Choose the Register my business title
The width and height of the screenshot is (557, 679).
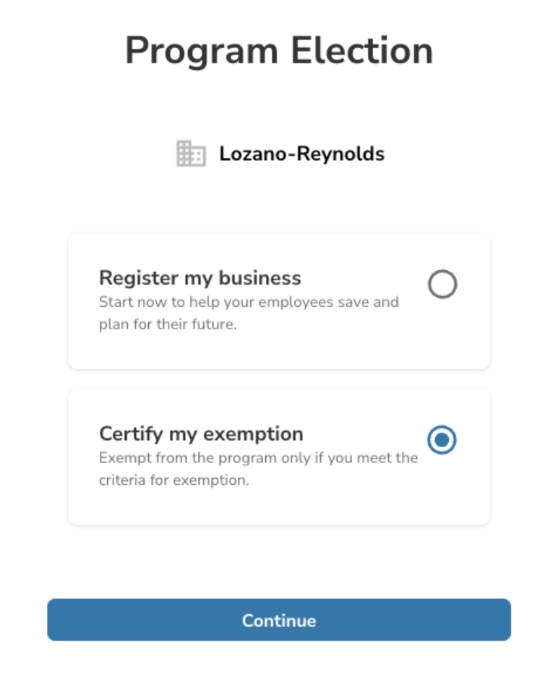click(x=200, y=278)
